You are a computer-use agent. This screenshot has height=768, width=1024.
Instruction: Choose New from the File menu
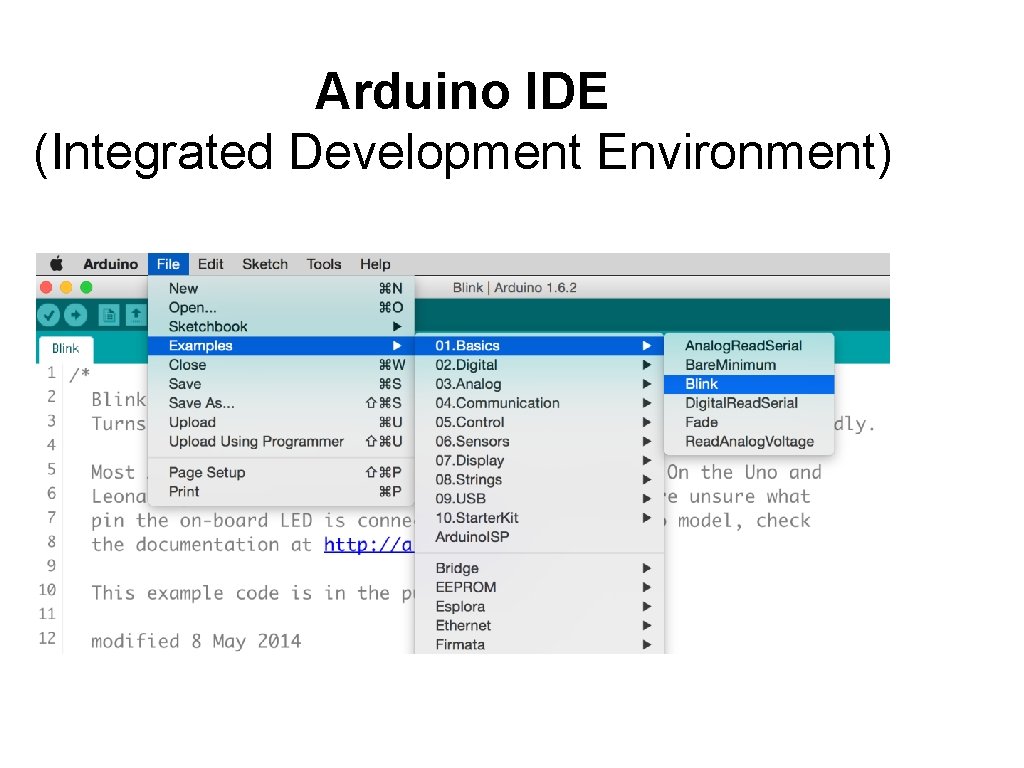tap(281, 288)
